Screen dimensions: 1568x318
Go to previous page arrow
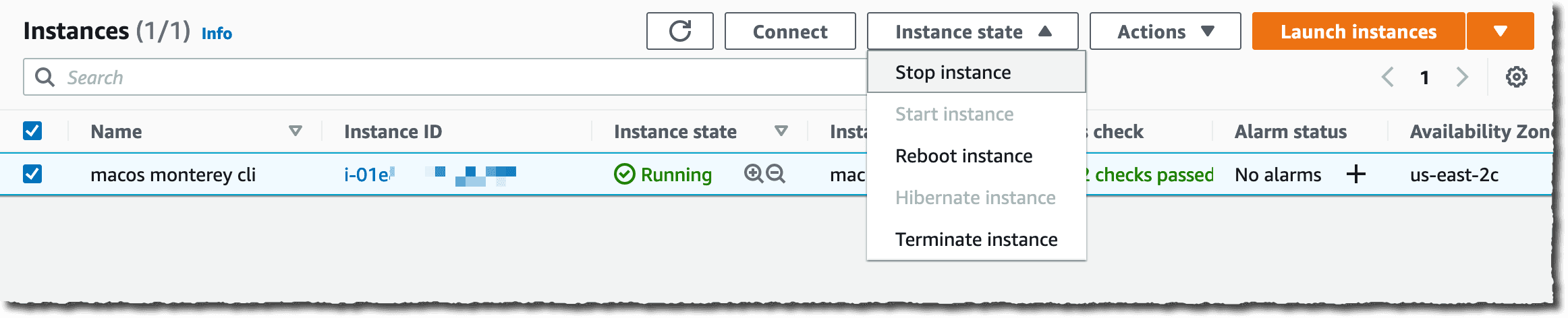click(x=1388, y=77)
